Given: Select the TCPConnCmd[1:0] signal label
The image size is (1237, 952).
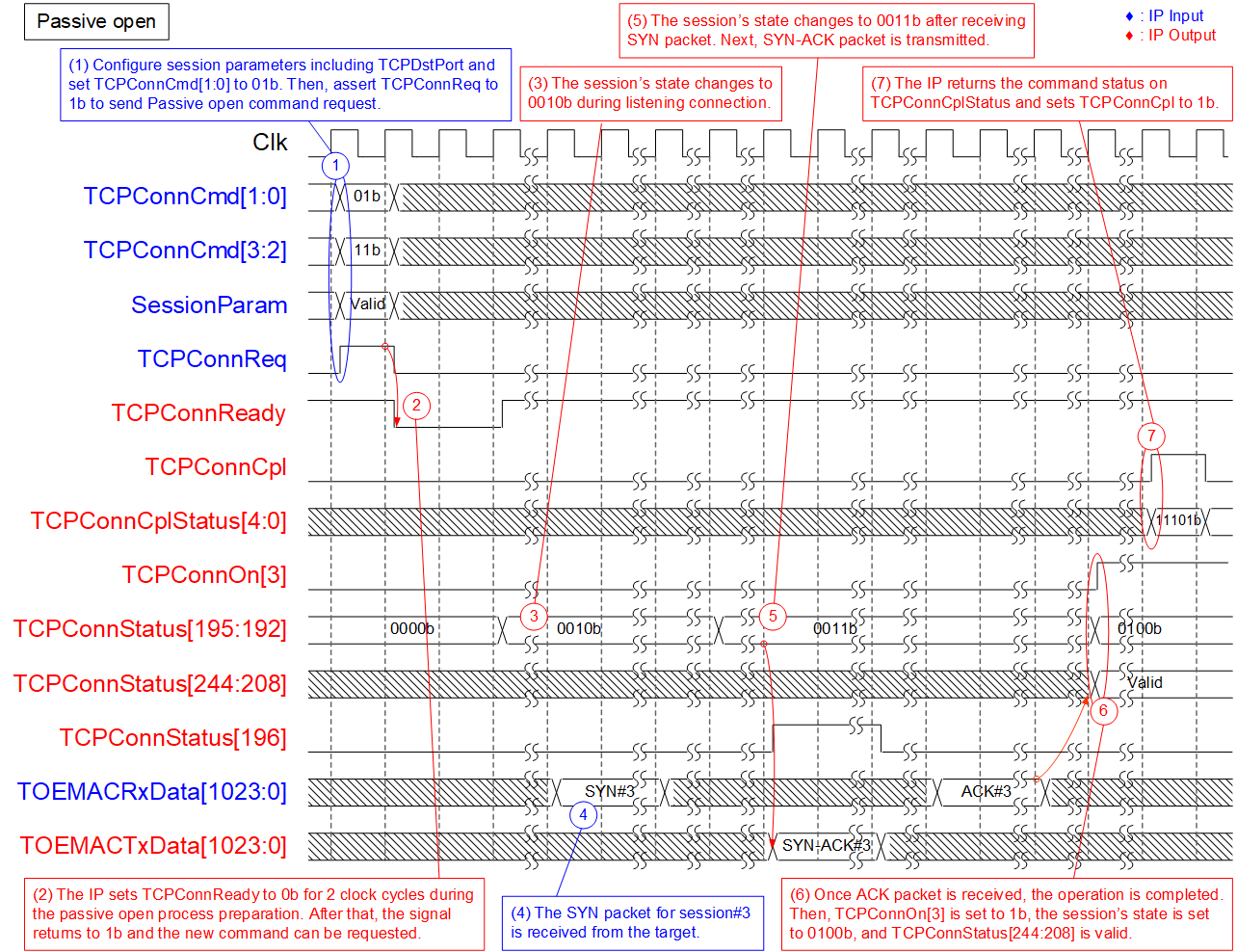Looking at the screenshot, I should tap(185, 197).
